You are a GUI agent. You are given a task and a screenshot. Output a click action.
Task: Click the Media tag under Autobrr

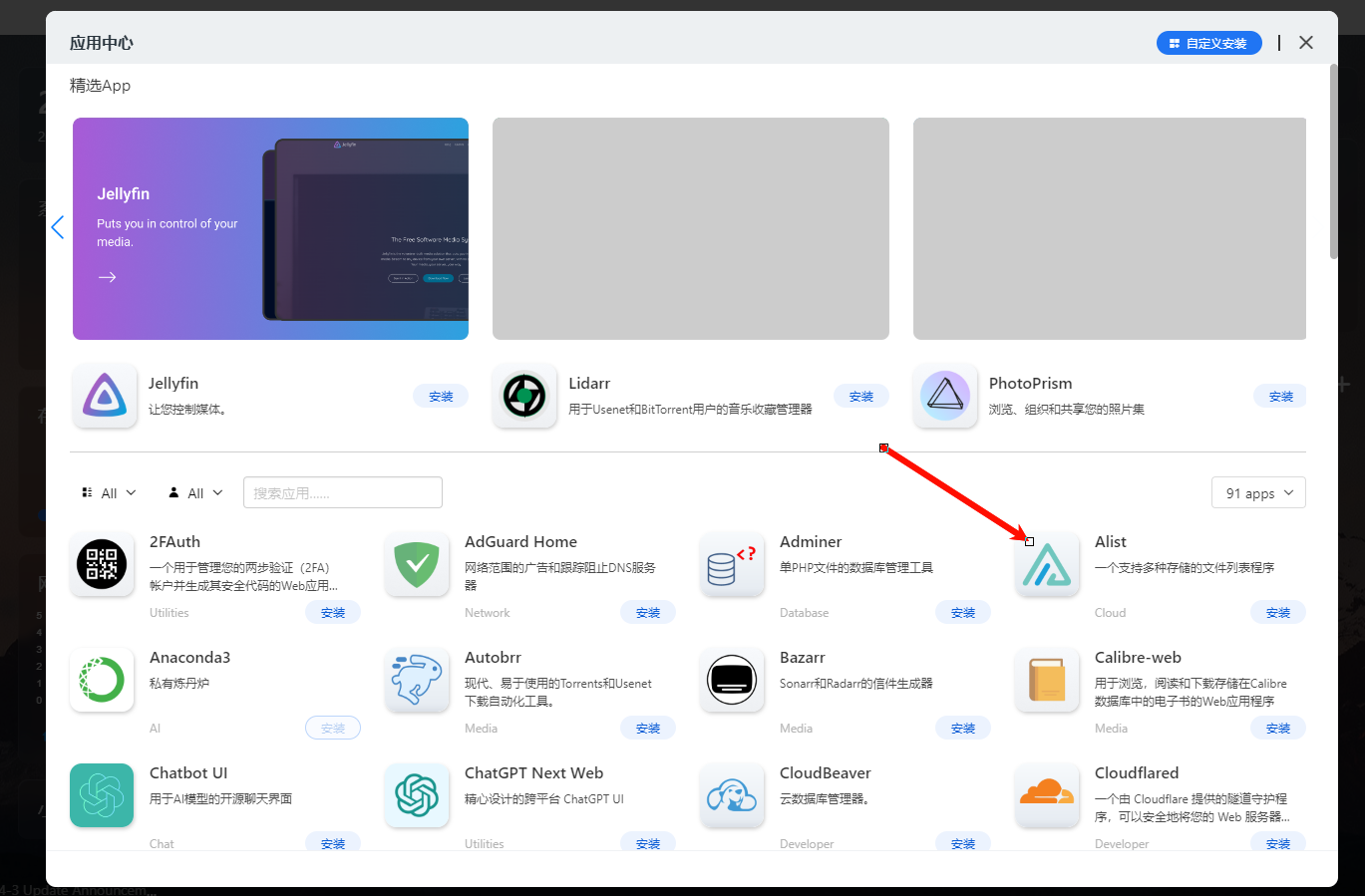[x=481, y=729]
